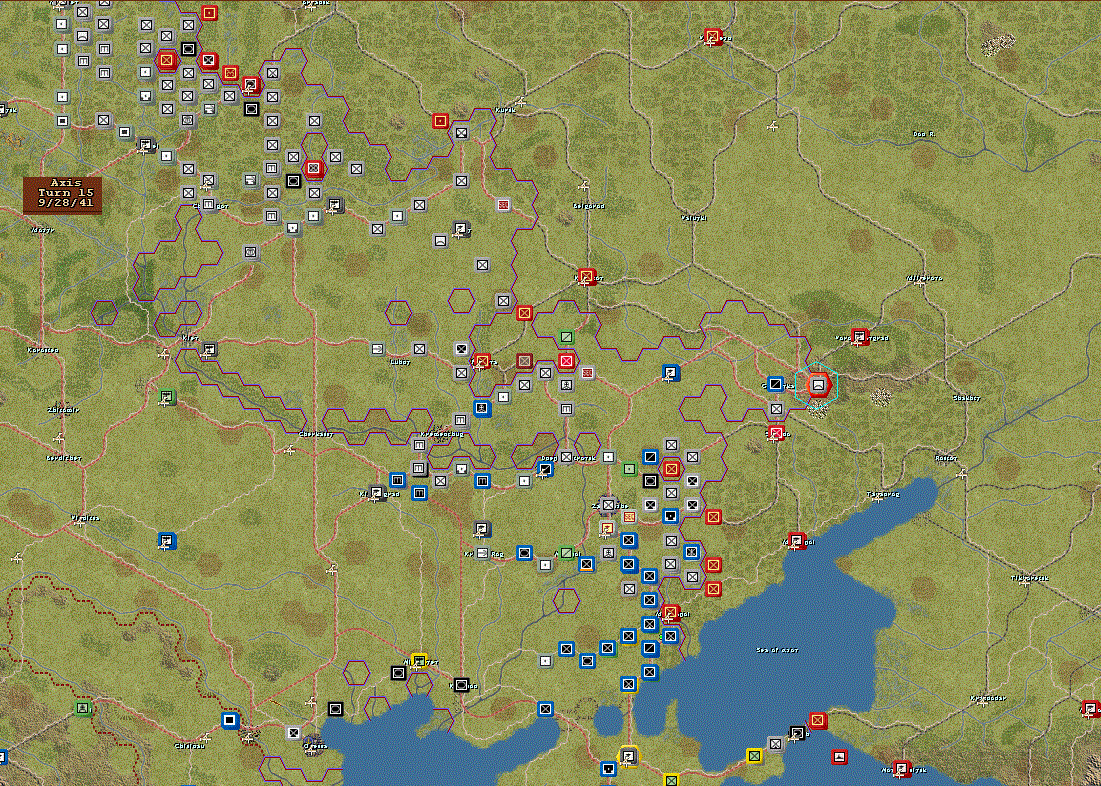Click the Mozyr city label
The width and height of the screenshot is (1101, 786).
point(43,230)
